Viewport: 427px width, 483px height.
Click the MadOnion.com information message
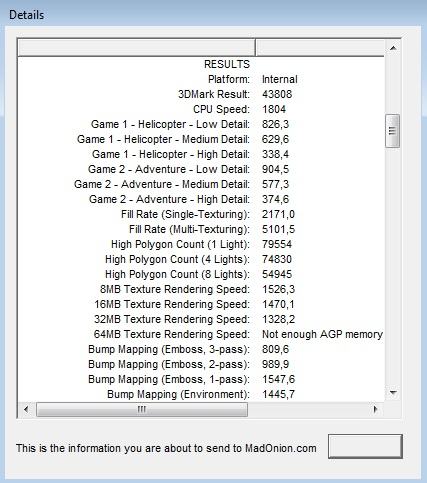click(x=166, y=448)
